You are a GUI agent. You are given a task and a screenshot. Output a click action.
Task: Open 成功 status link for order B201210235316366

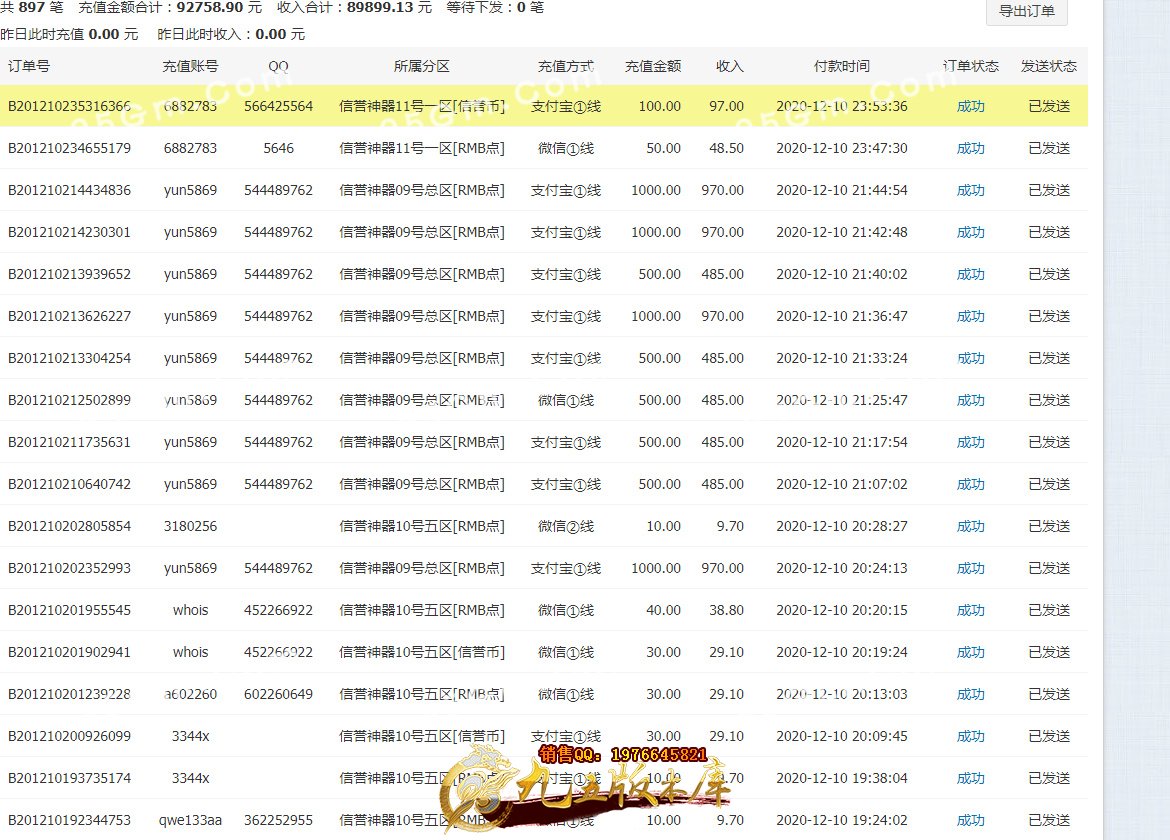point(971,106)
